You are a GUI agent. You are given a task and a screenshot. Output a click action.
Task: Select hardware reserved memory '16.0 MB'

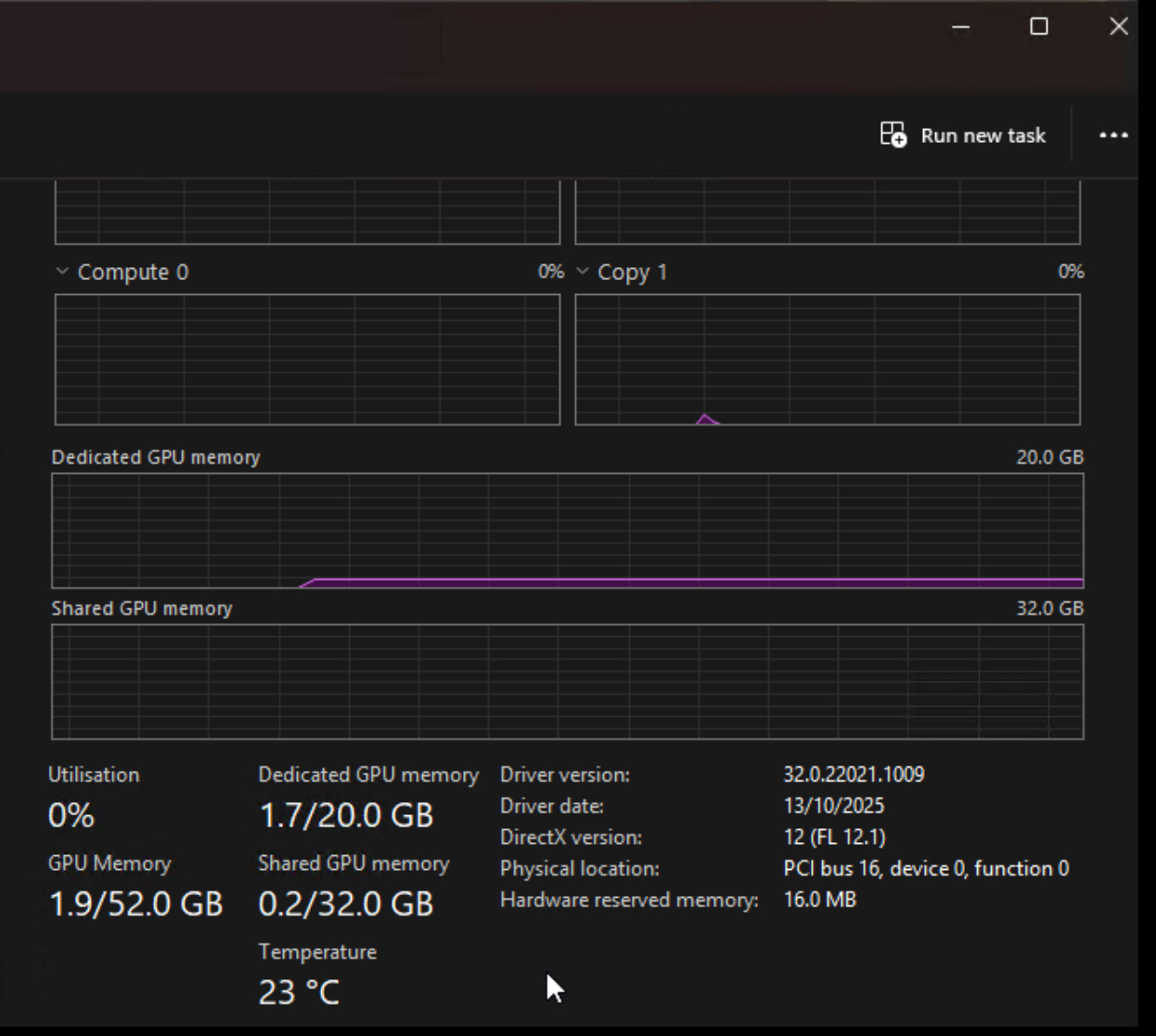[819, 900]
